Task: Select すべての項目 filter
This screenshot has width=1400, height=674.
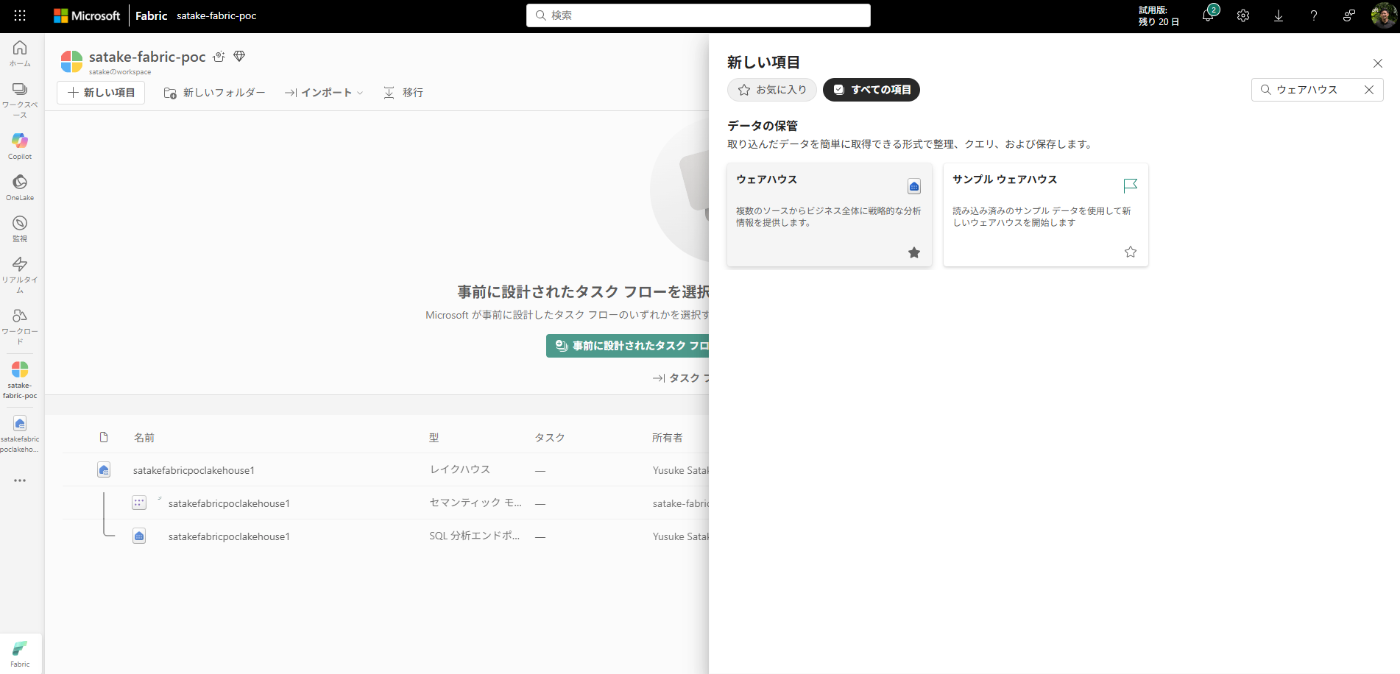Action: [x=871, y=90]
